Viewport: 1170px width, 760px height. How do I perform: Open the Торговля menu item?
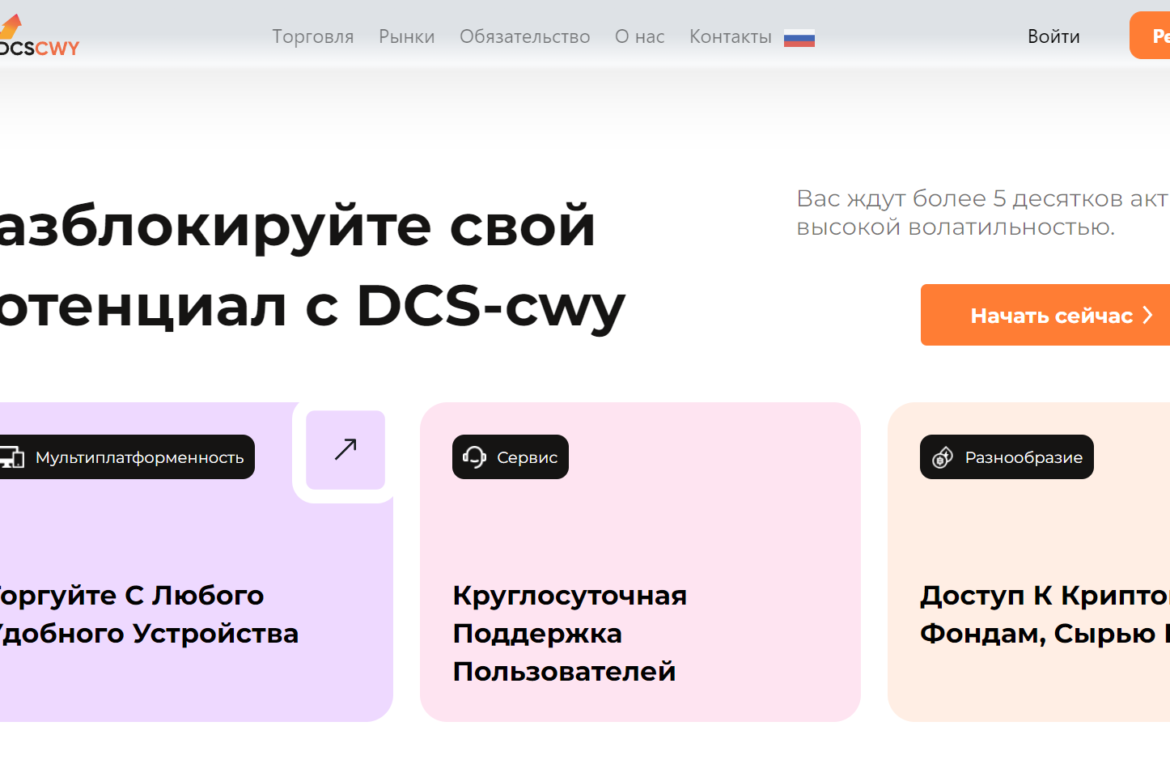coord(313,37)
